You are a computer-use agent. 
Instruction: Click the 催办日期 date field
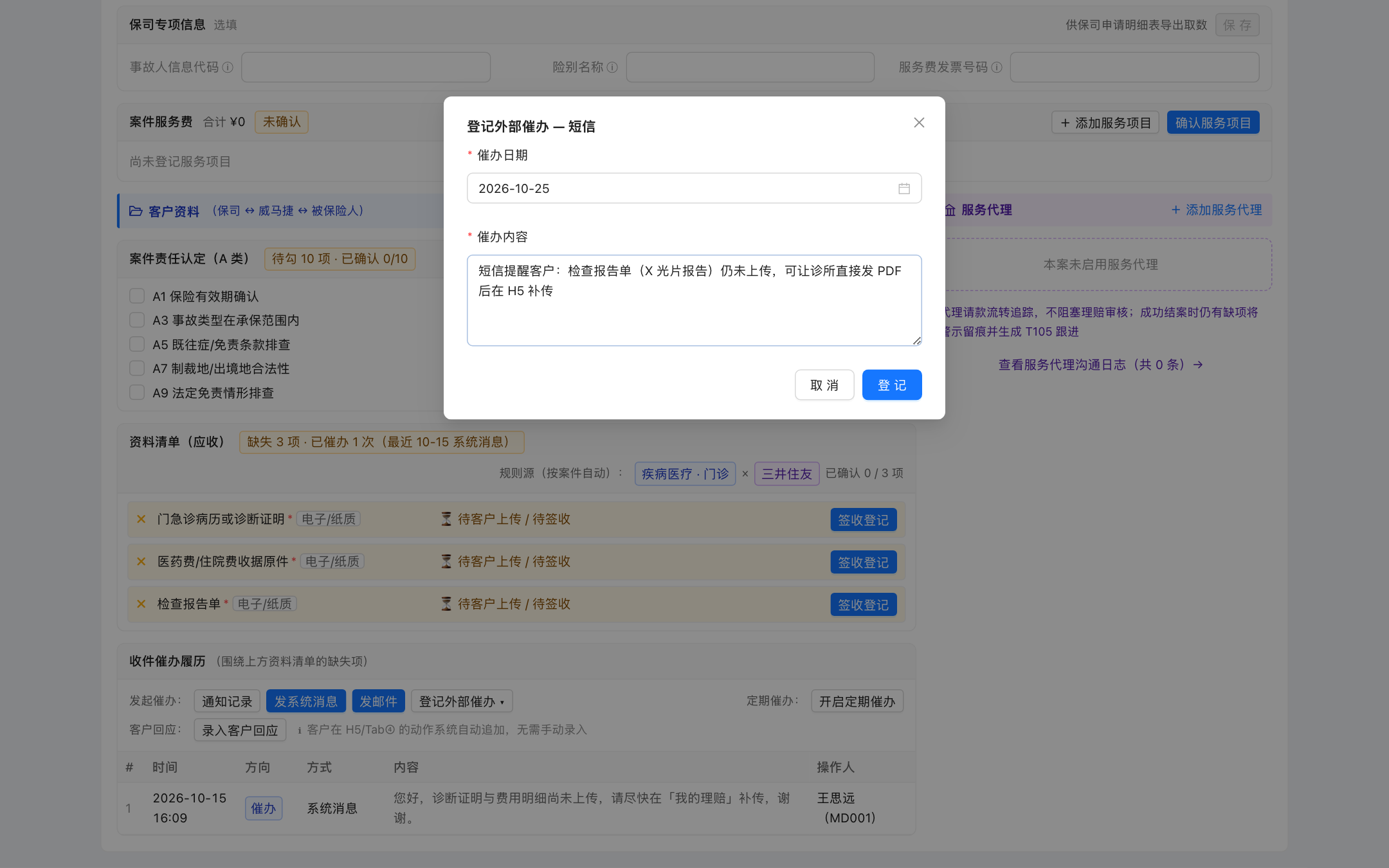694,188
